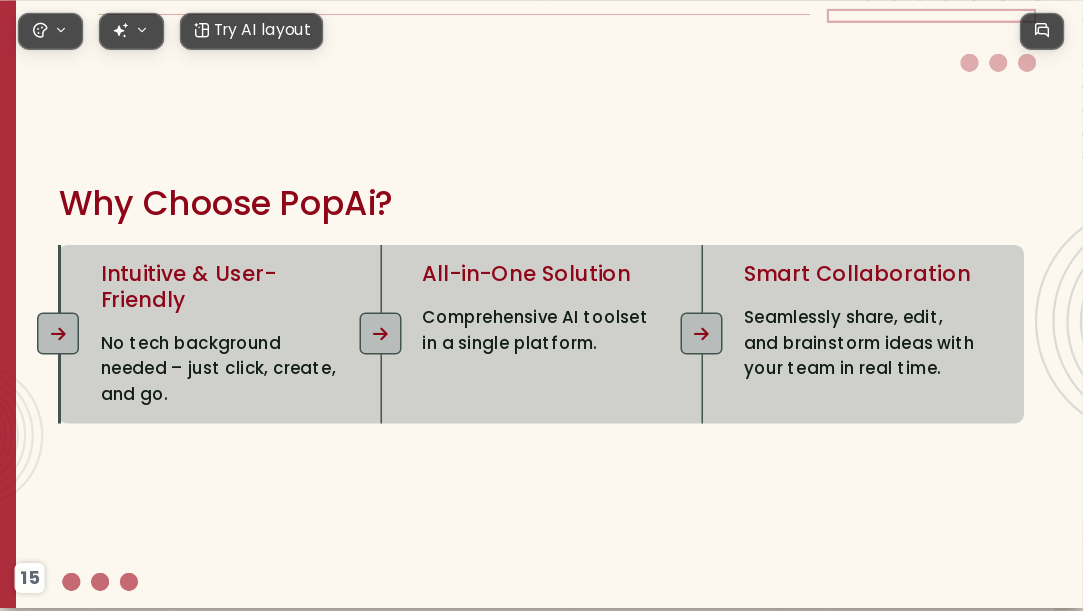Select the text Comprehensive AI toolset
Image resolution: width=1083 pixels, height=611 pixels.
(x=534, y=330)
